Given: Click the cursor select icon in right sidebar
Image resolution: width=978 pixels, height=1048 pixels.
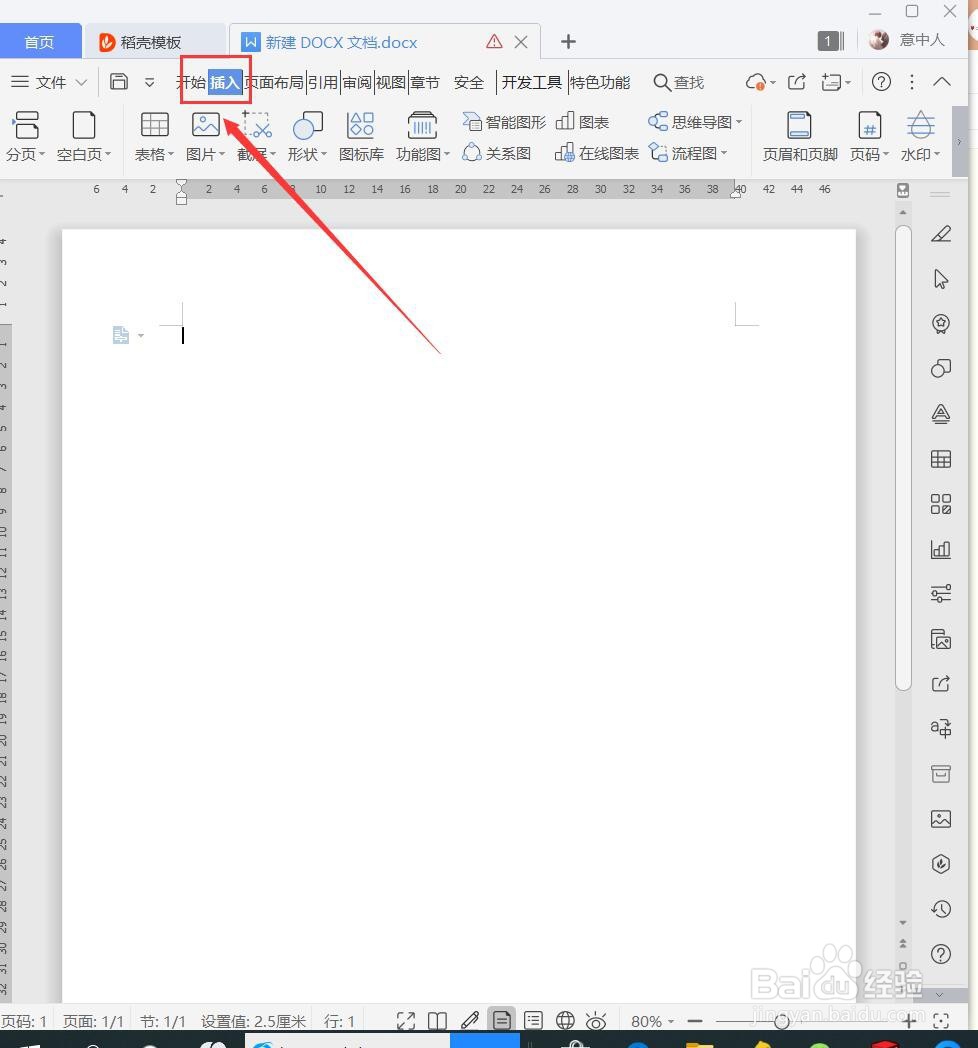Looking at the screenshot, I should (941, 279).
